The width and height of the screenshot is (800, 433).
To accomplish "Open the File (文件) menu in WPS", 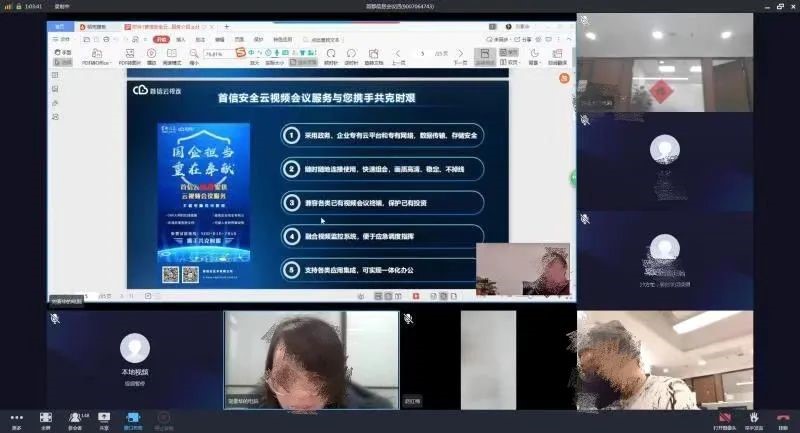I will (62, 39).
